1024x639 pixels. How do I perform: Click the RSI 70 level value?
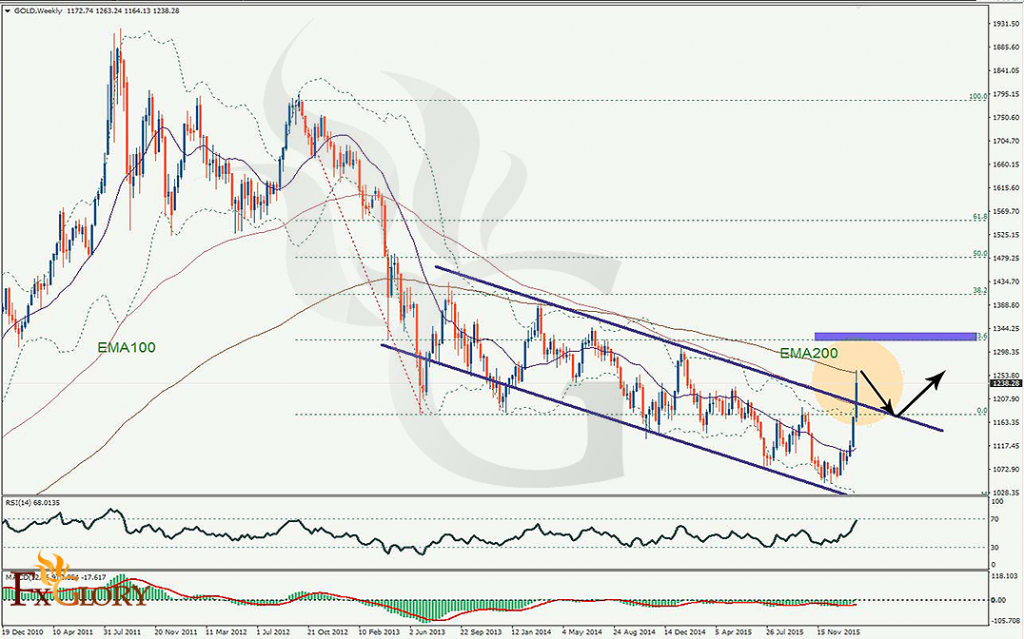(x=995, y=519)
